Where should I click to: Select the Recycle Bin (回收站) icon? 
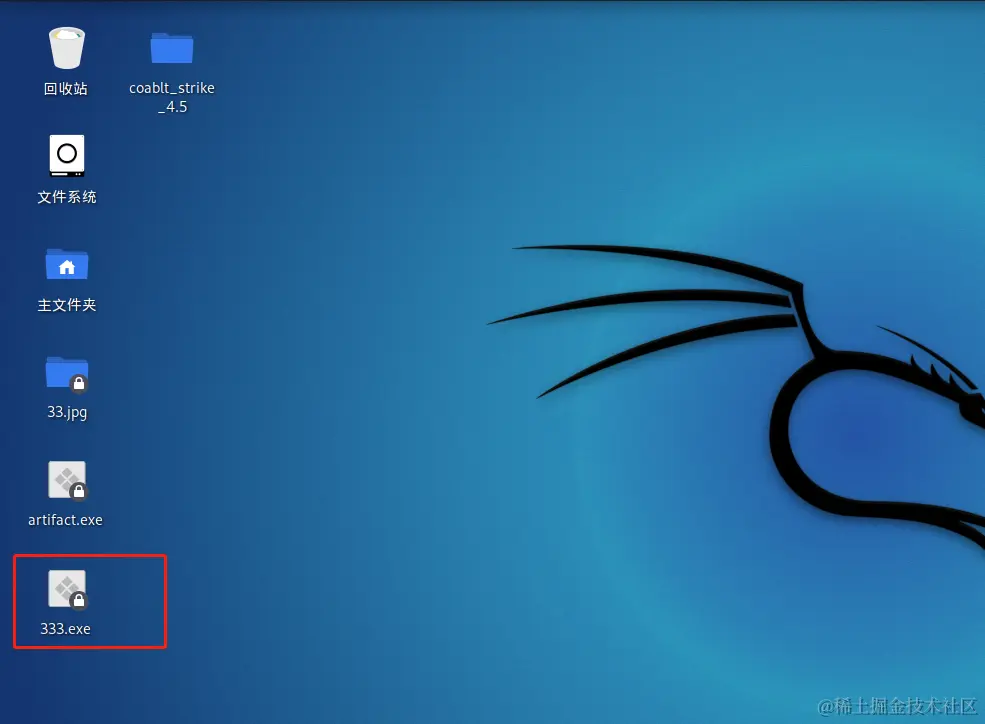[x=67, y=48]
